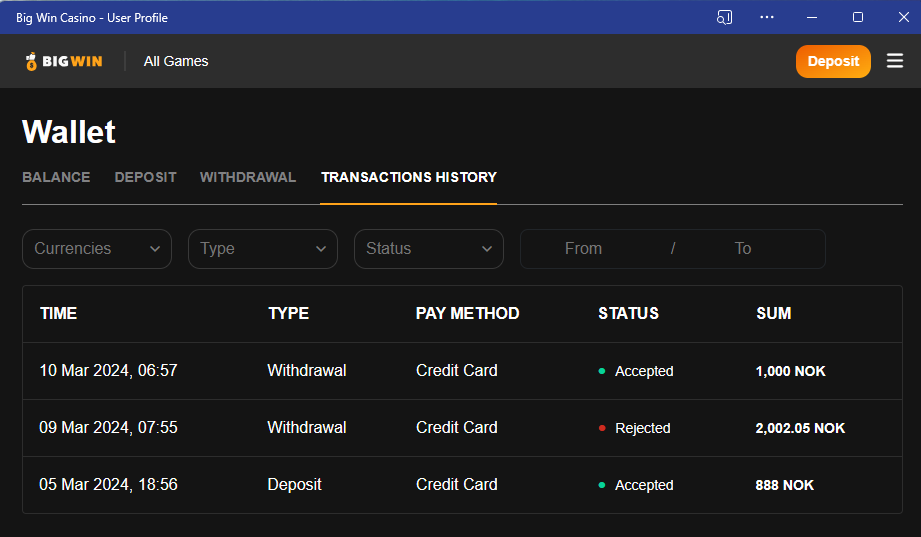The image size is (921, 537).
Task: Maximize the Big Win Casino window
Action: (857, 17)
